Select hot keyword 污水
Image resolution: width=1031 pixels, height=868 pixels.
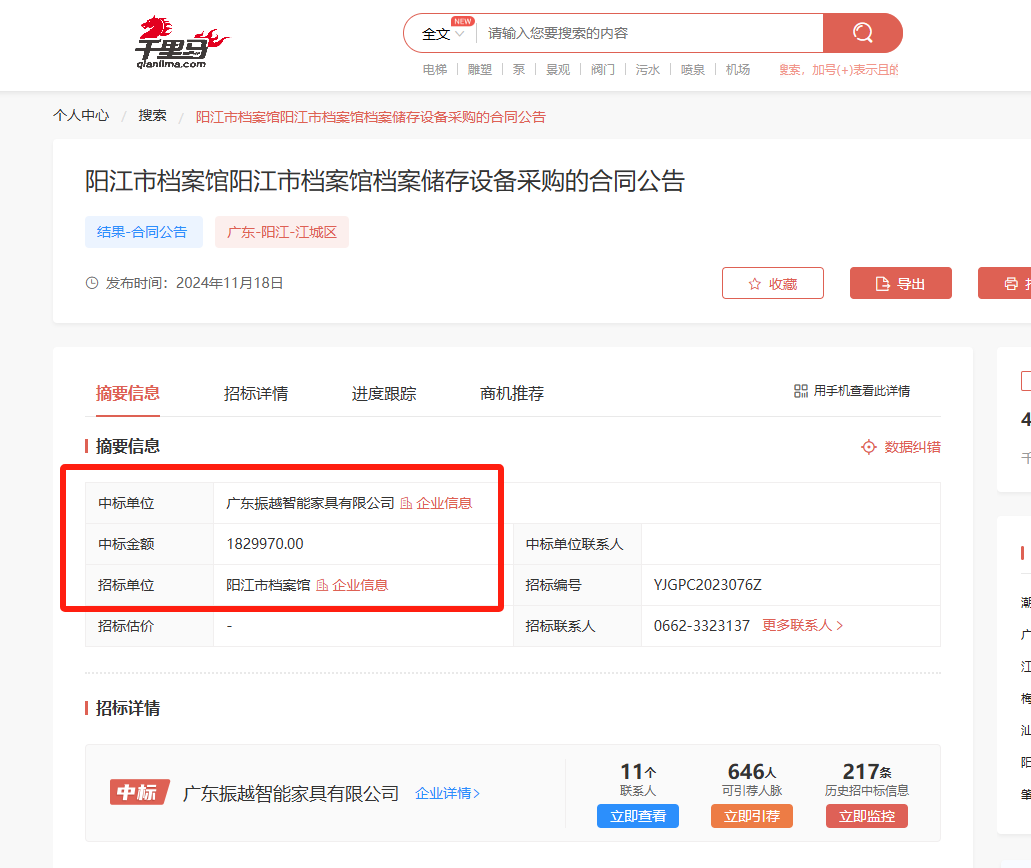pos(647,70)
